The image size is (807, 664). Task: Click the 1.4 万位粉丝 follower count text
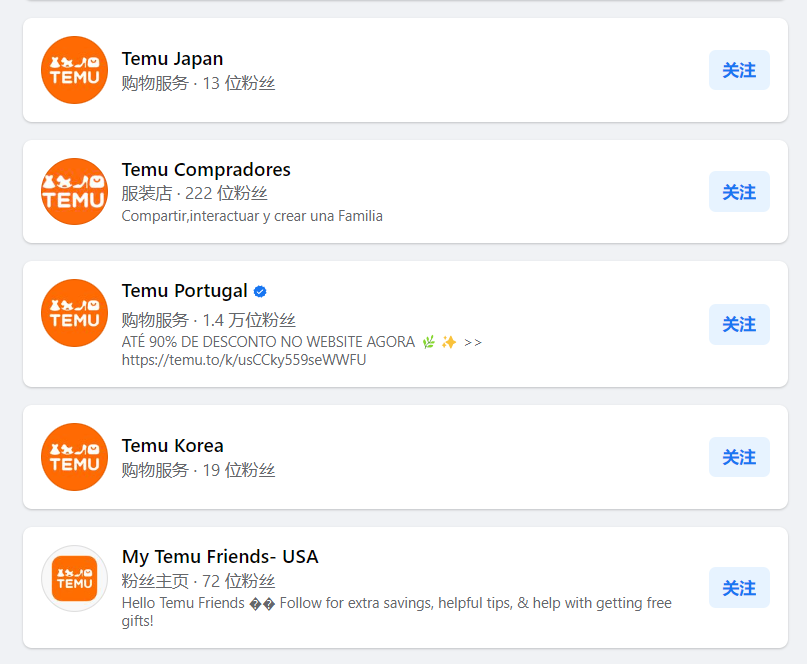pos(249,320)
